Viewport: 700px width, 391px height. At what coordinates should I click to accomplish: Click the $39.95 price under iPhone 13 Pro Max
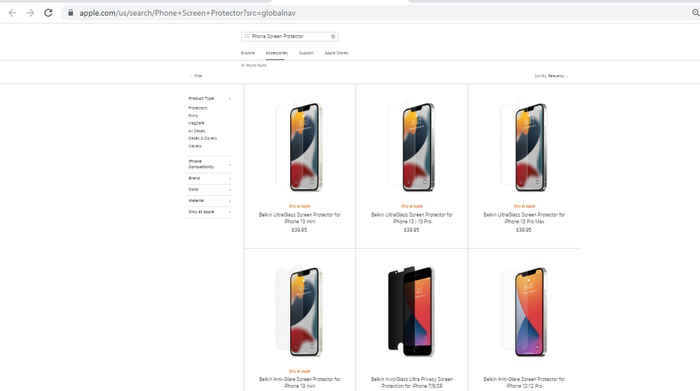pyautogui.click(x=524, y=230)
